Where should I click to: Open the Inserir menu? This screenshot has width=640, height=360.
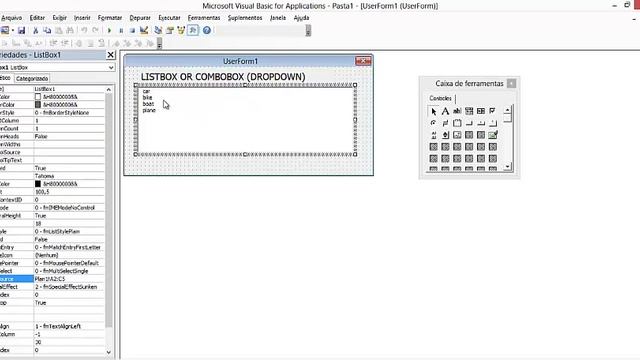click(x=82, y=18)
